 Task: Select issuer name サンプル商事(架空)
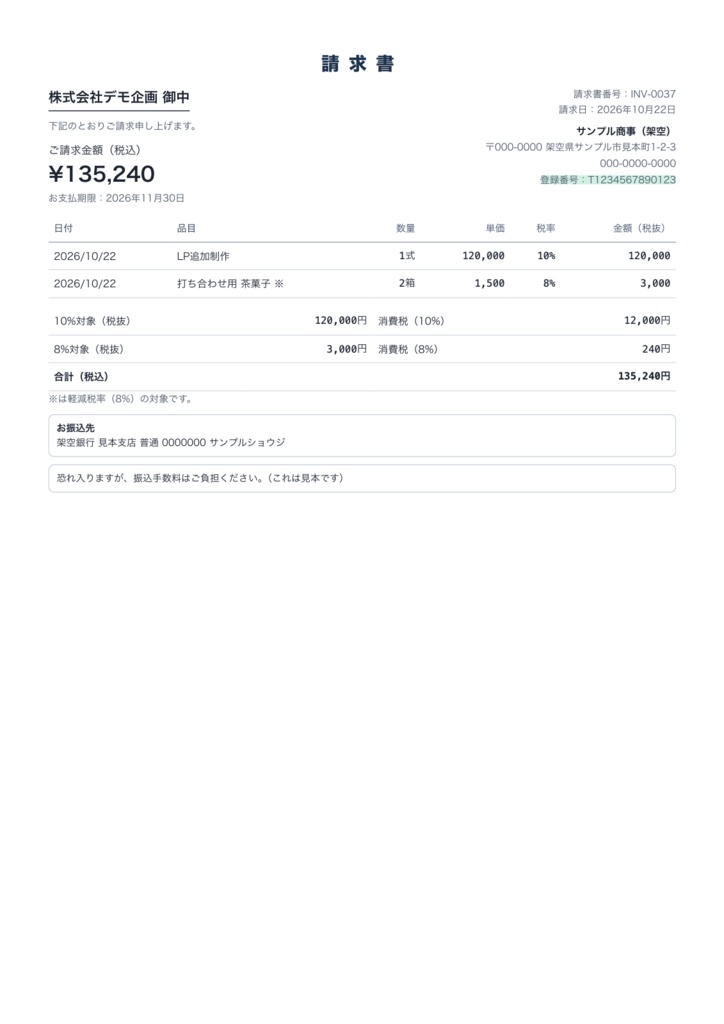point(623,131)
